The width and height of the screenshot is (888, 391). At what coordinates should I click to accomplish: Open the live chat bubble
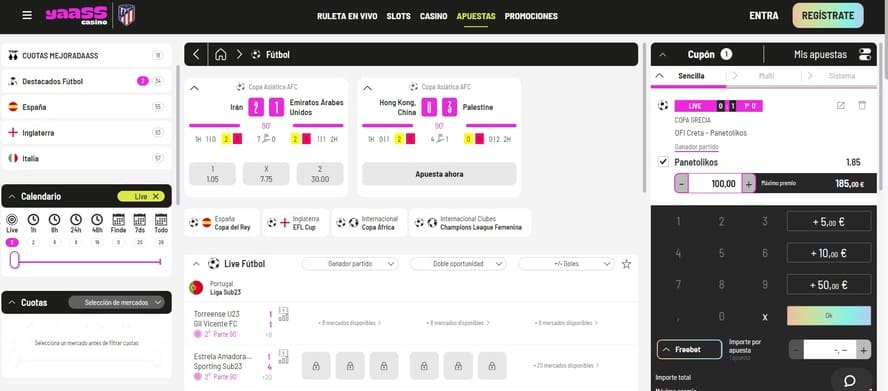pyautogui.click(x=849, y=381)
